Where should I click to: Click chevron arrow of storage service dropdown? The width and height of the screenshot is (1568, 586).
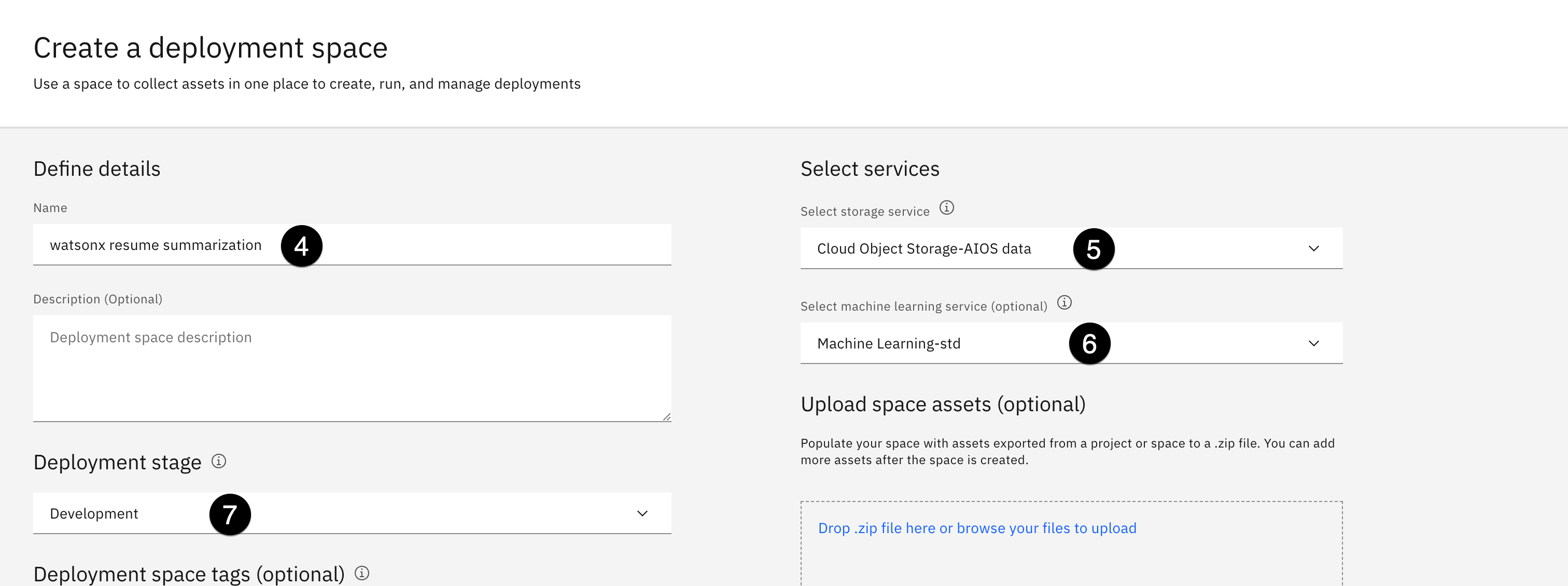coord(1313,248)
